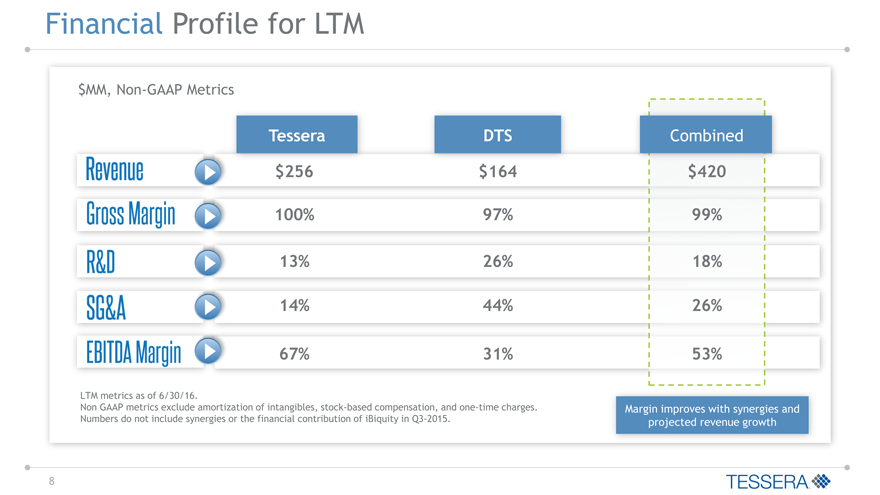Viewport: 880px width, 495px height.
Task: Click the Financial Profile for LTM title
Action: [x=205, y=22]
